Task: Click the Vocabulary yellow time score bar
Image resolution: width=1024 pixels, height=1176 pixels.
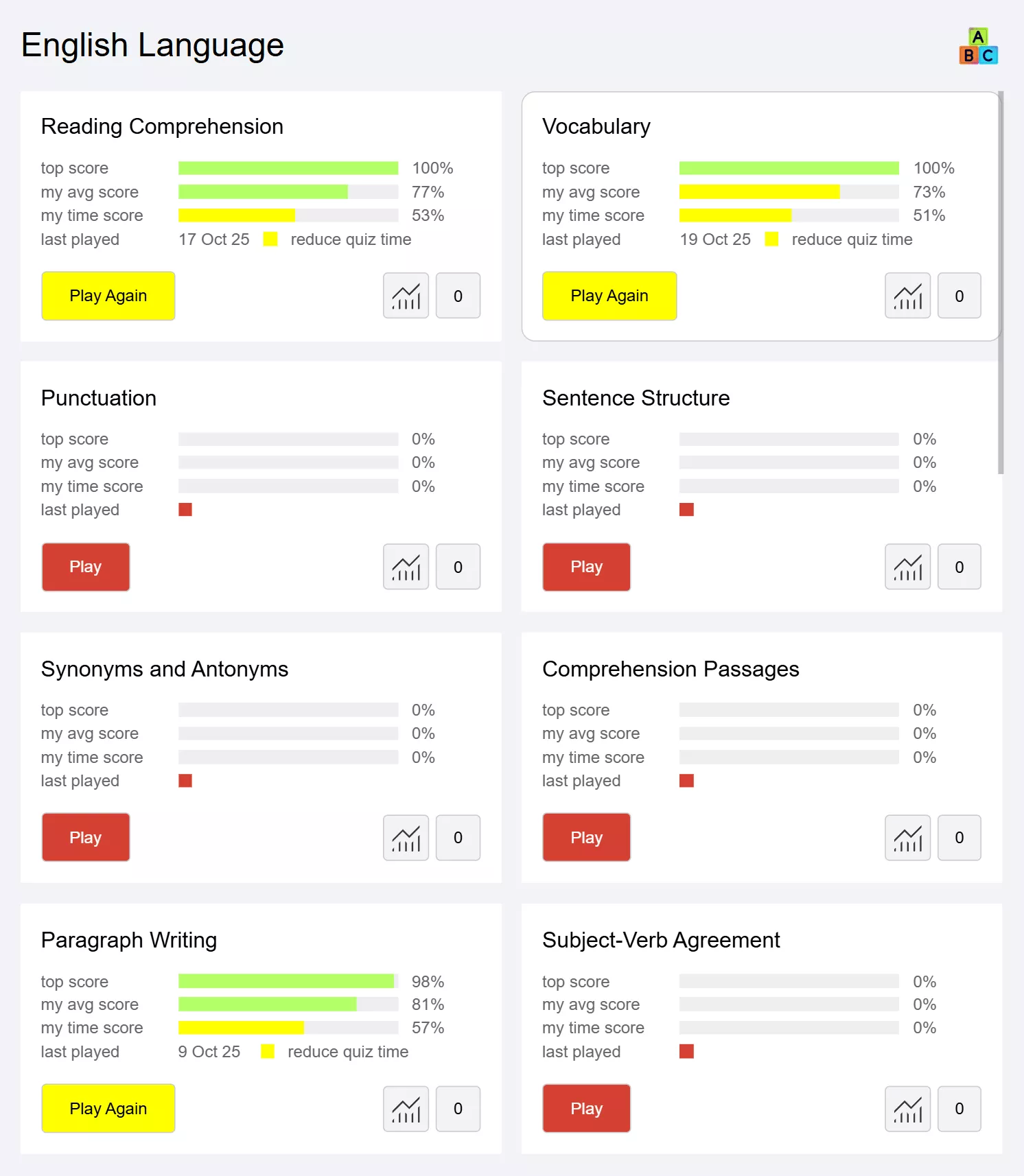Action: pos(735,215)
